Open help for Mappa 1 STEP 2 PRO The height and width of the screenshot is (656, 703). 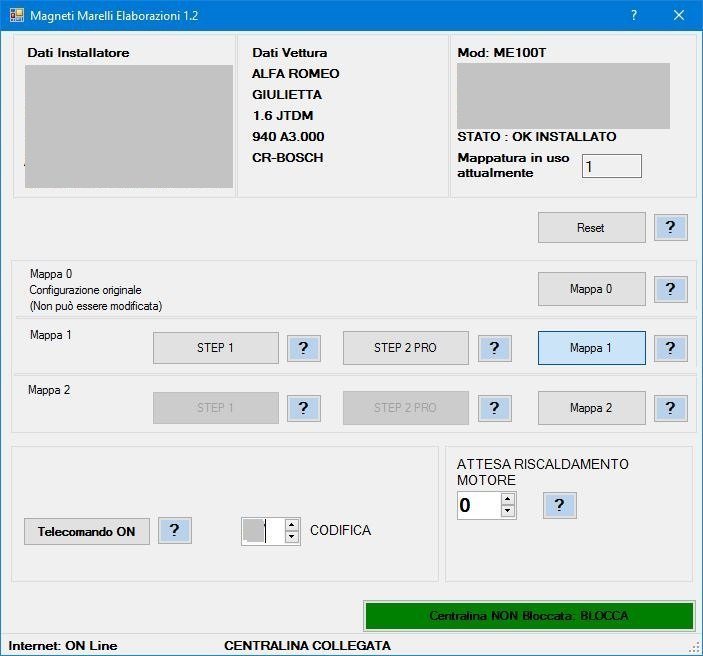click(495, 348)
